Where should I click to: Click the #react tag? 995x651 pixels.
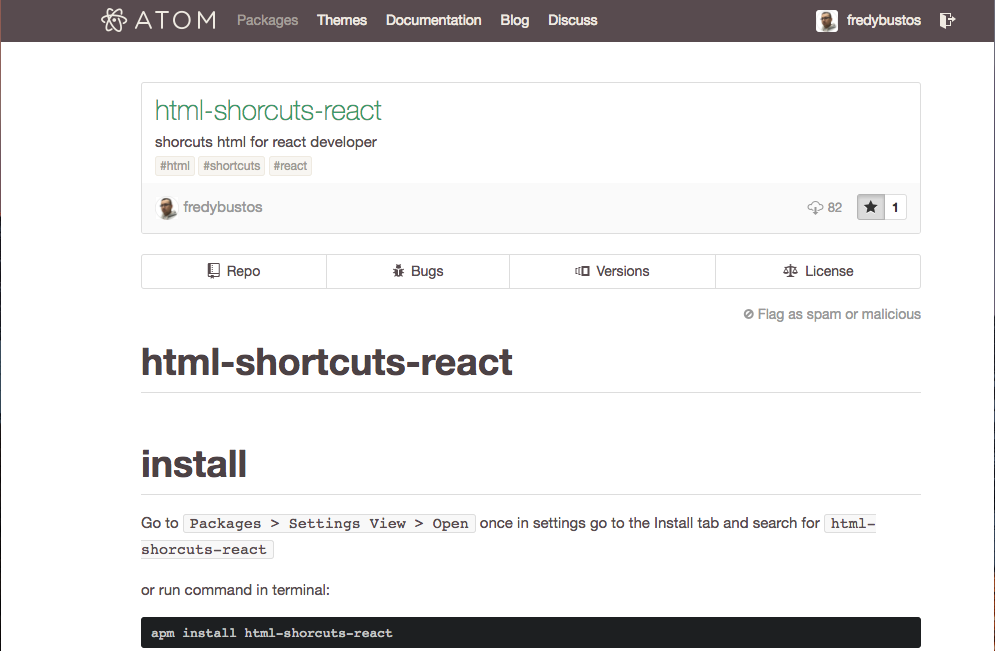pyautogui.click(x=290, y=165)
